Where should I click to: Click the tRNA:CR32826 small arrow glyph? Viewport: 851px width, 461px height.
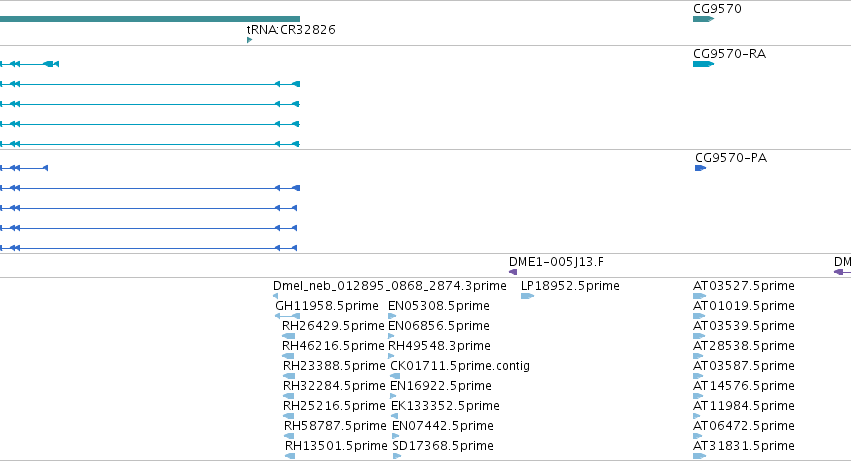250,40
